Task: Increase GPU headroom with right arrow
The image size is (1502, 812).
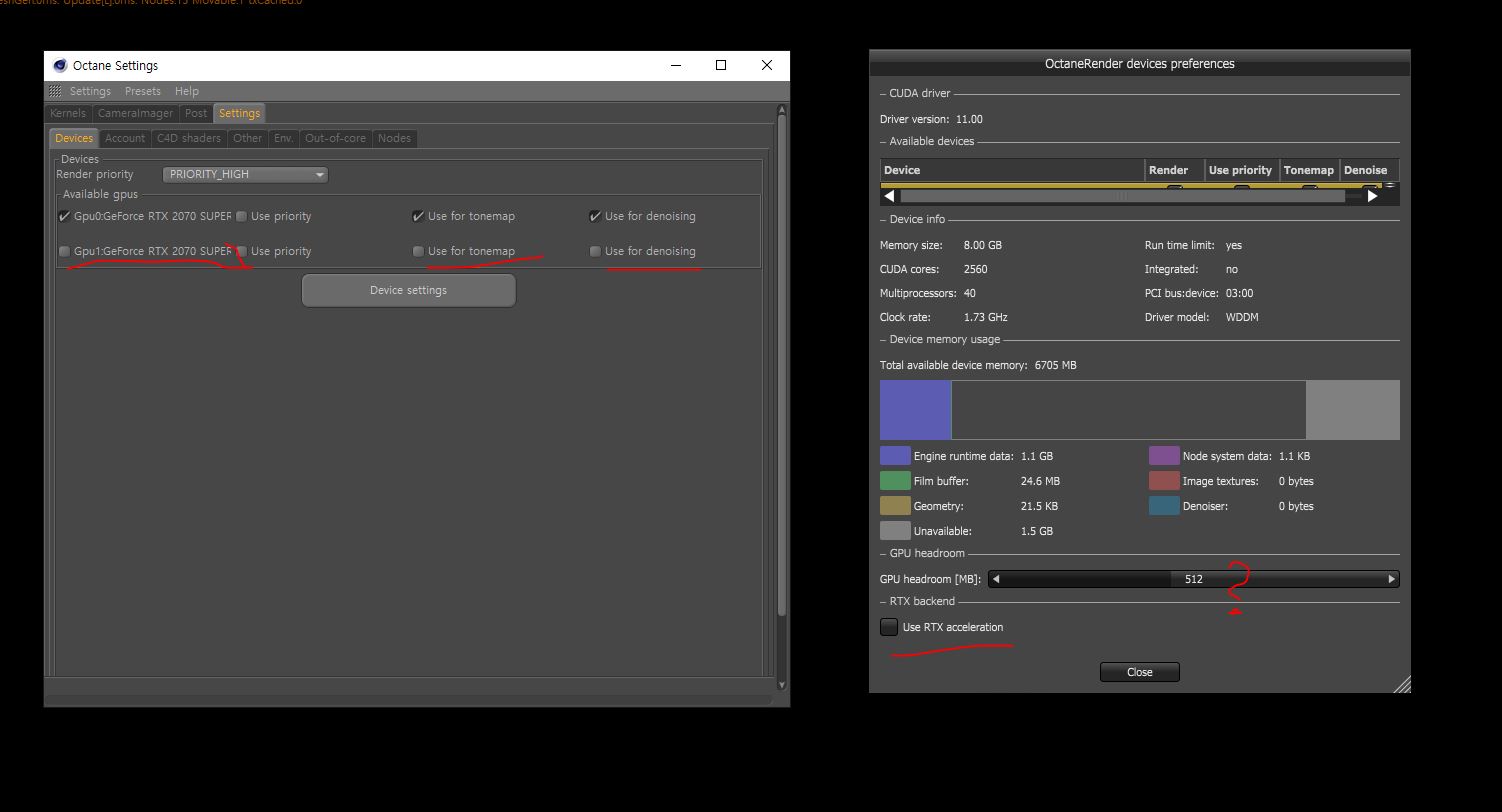Action: (1391, 579)
